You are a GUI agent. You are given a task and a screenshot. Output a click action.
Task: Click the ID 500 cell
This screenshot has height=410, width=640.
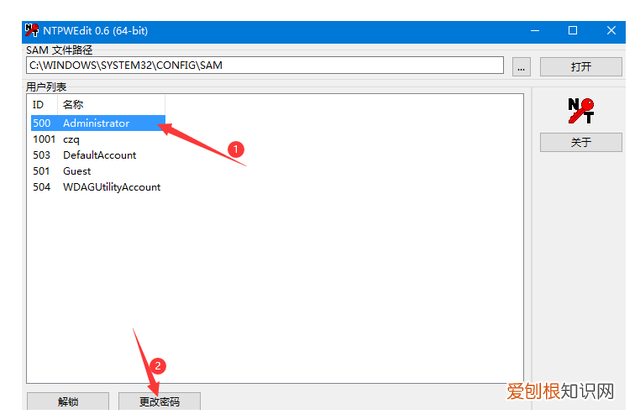tap(42, 123)
